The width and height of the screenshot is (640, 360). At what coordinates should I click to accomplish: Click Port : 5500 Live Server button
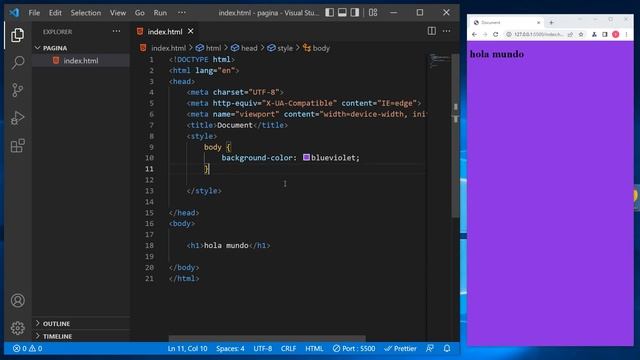point(354,349)
